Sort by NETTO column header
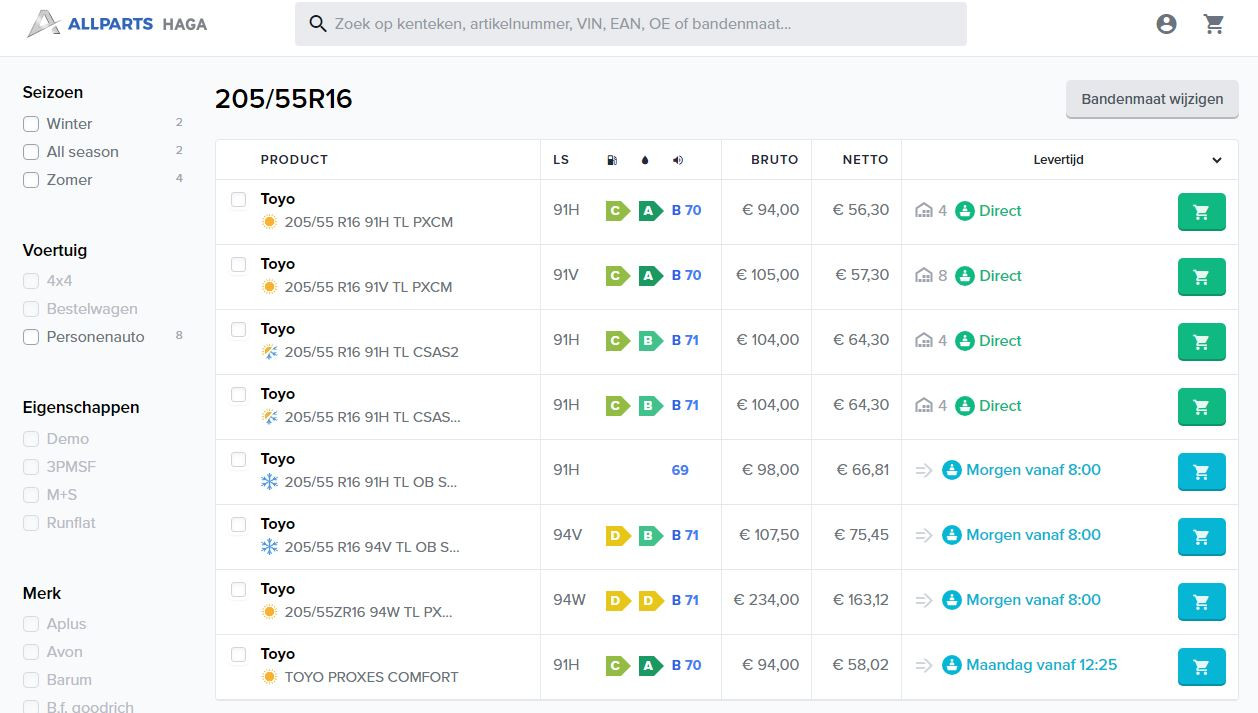Screen dimensions: 1258x713 (x=865, y=160)
